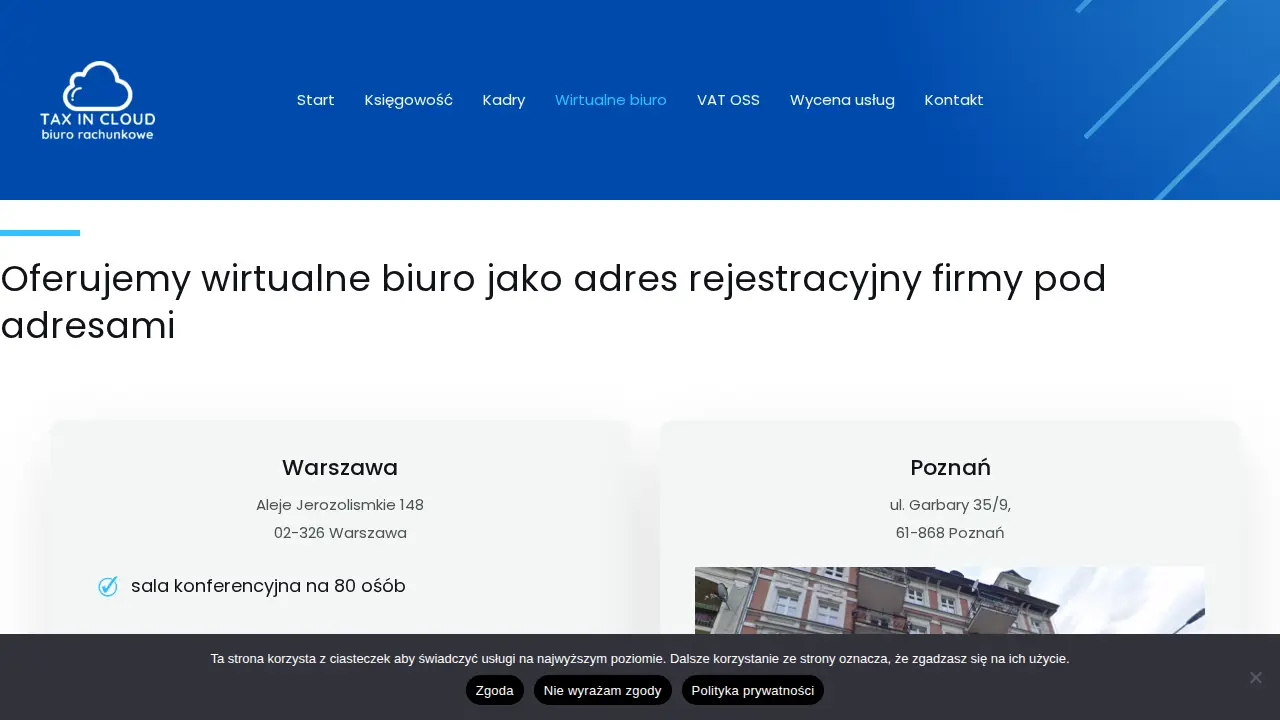Select the 02-326 Warszawa postal line
1280x720 pixels.
click(x=340, y=533)
